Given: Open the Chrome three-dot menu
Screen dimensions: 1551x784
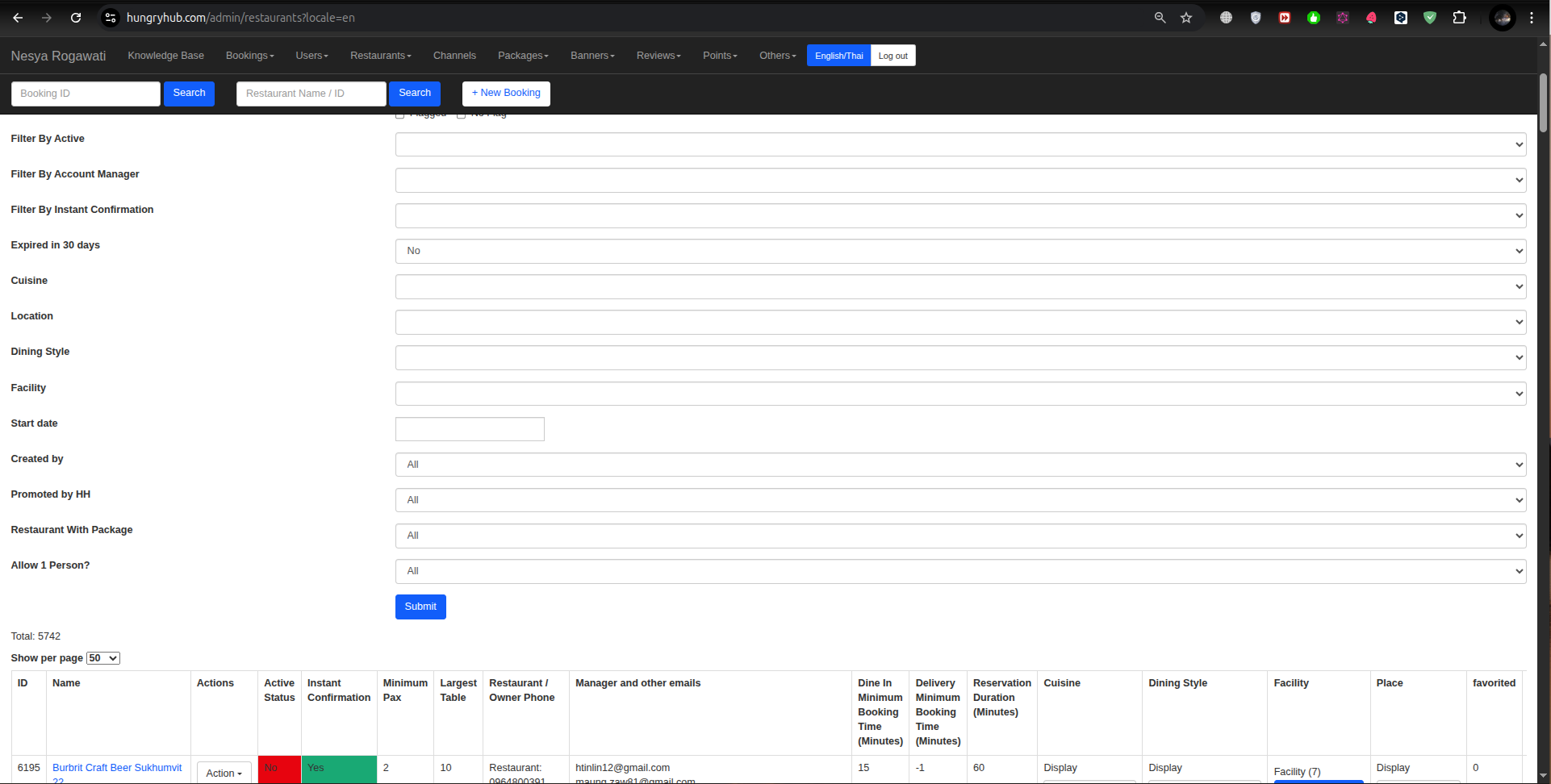Looking at the screenshot, I should [1532, 18].
